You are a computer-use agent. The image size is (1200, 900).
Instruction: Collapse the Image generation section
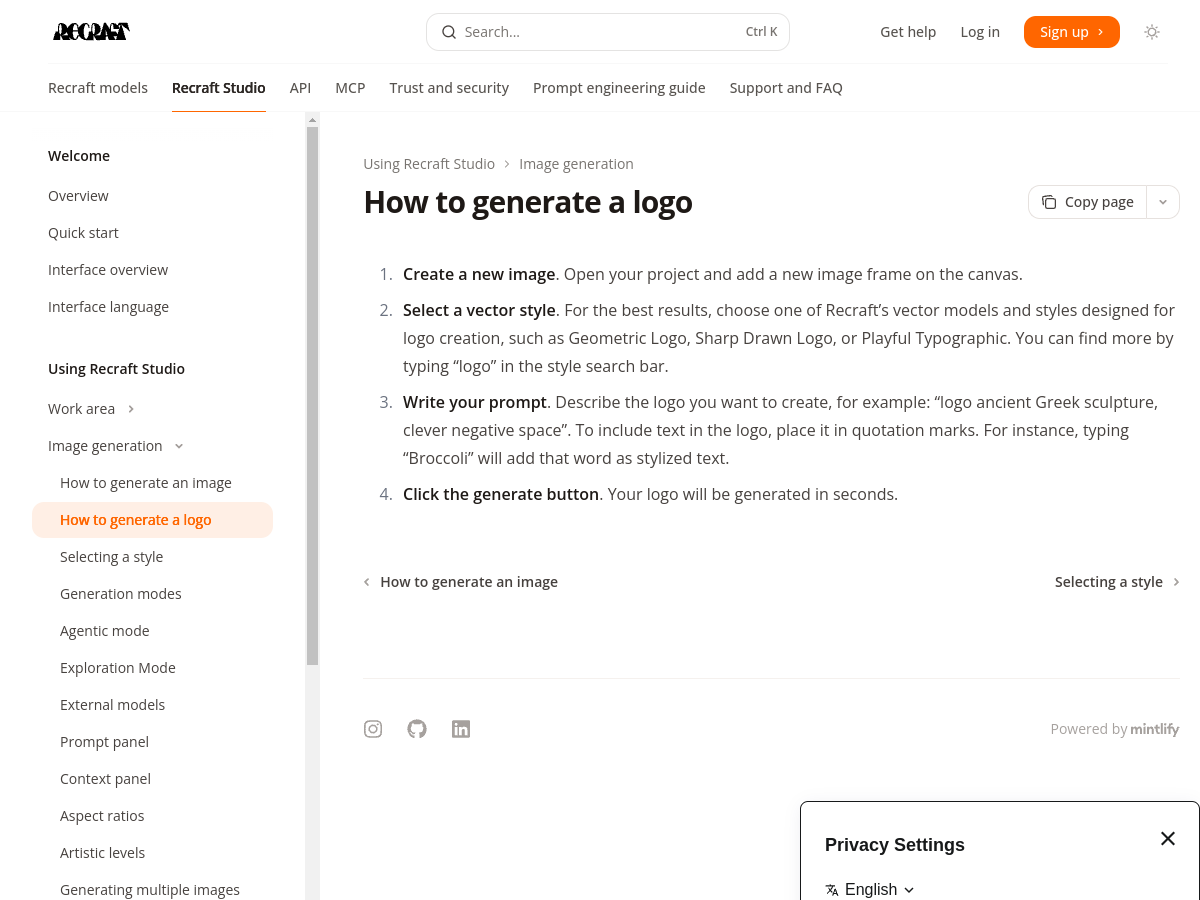pos(179,446)
